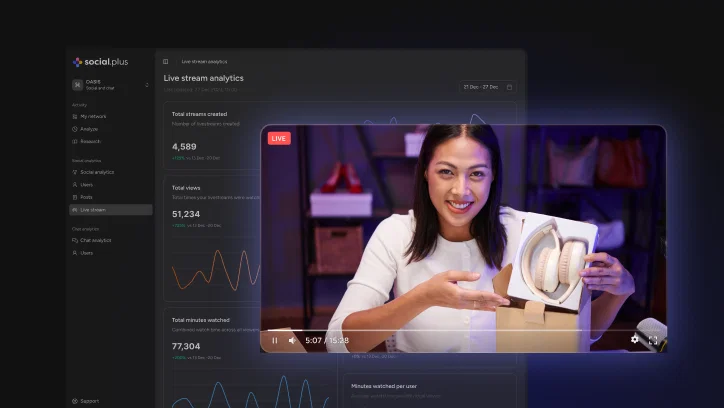The width and height of the screenshot is (724, 408).
Task: Click the red LIVE badge on video
Action: click(279, 138)
